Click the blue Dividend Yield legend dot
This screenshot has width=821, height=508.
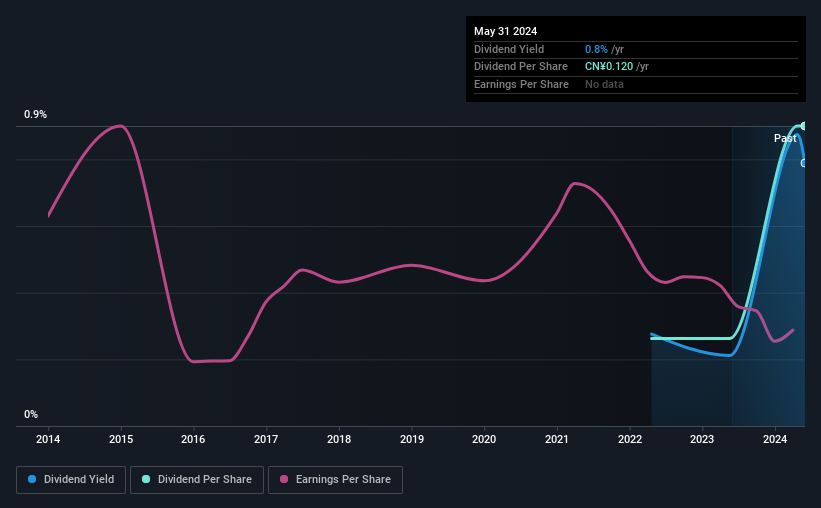(32, 479)
